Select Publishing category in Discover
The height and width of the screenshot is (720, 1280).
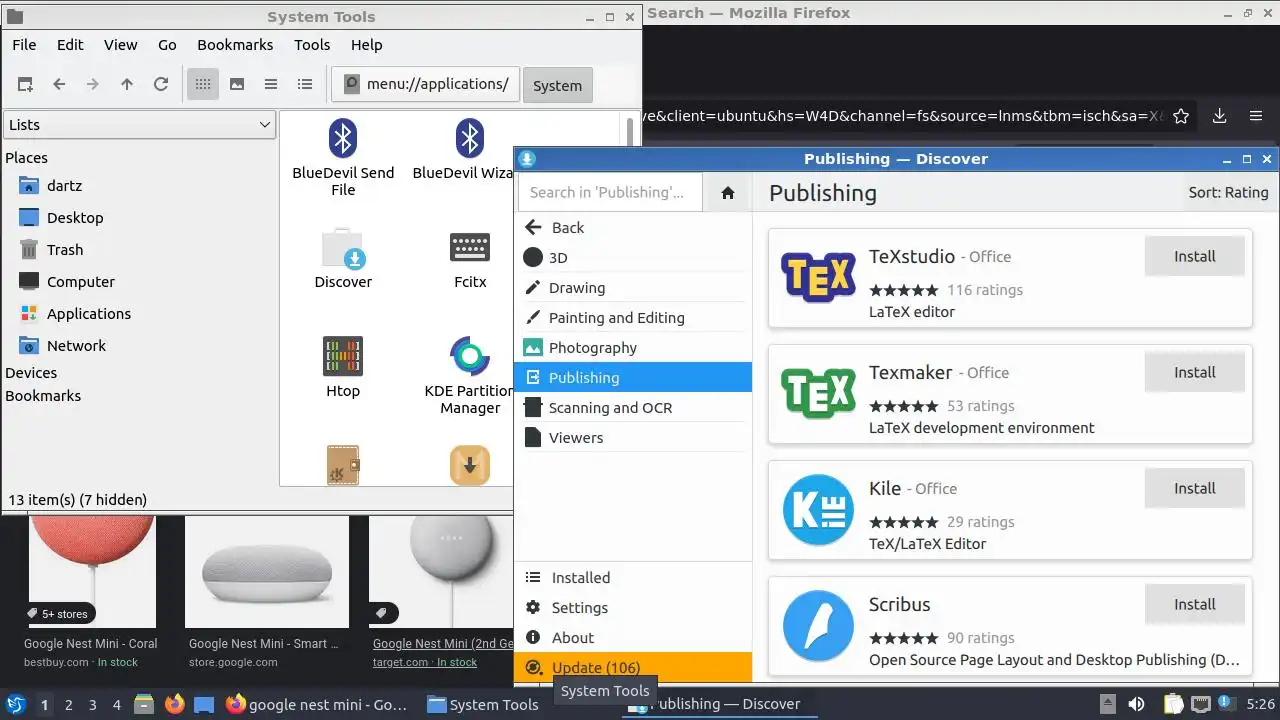click(x=633, y=378)
